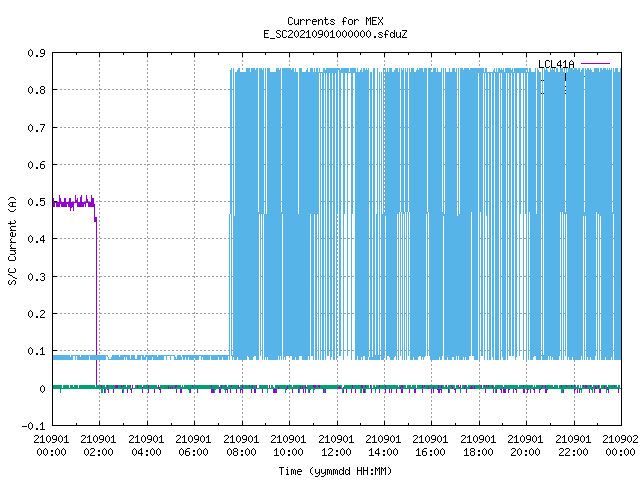Image resolution: width=640 pixels, height=480 pixels.
Task: Click the LCL41A legend label
Action: 556,64
